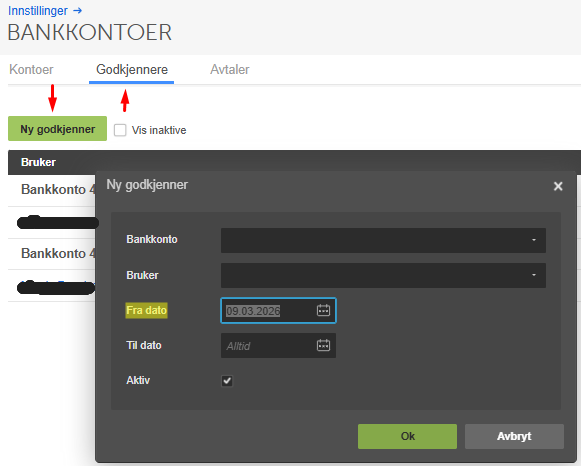
Task: Click the Bruker column header
Action: pos(39,162)
